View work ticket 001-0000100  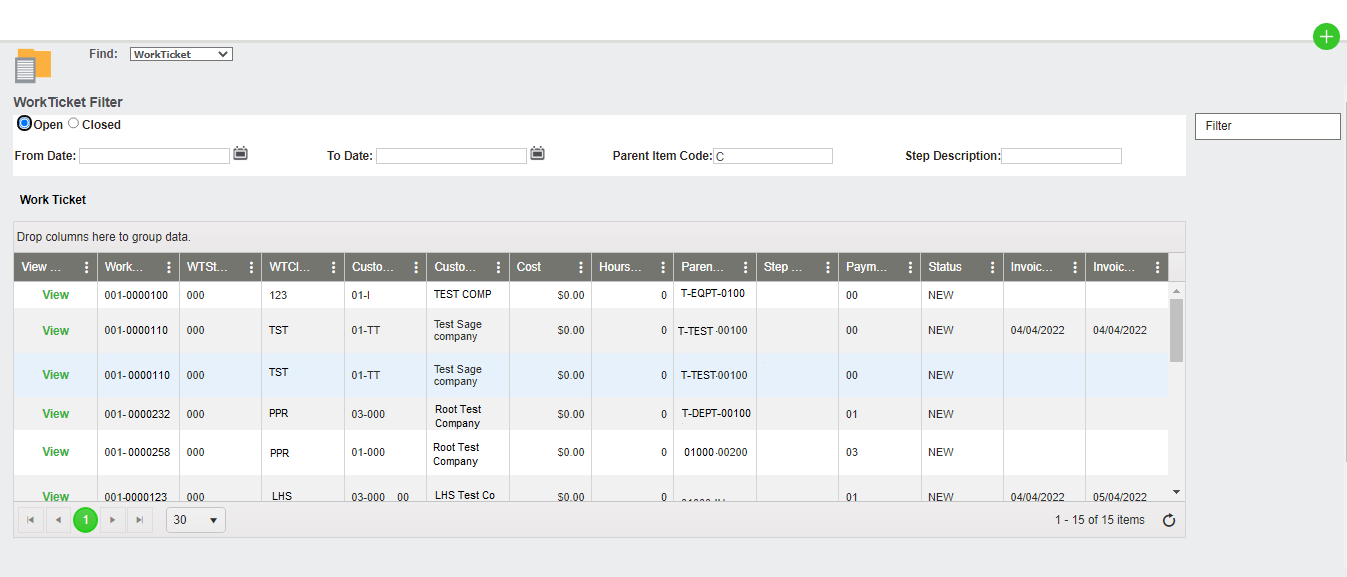(x=55, y=294)
